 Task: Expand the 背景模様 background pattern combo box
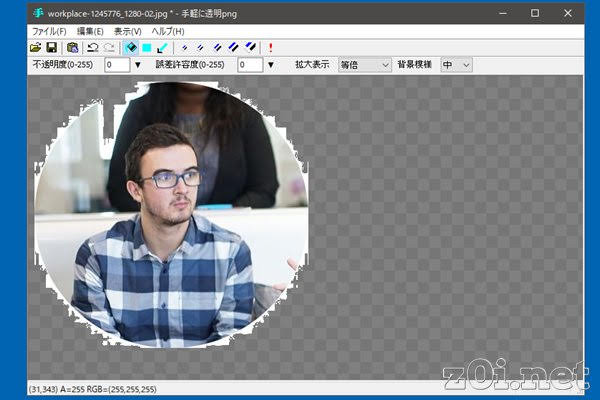tap(457, 65)
